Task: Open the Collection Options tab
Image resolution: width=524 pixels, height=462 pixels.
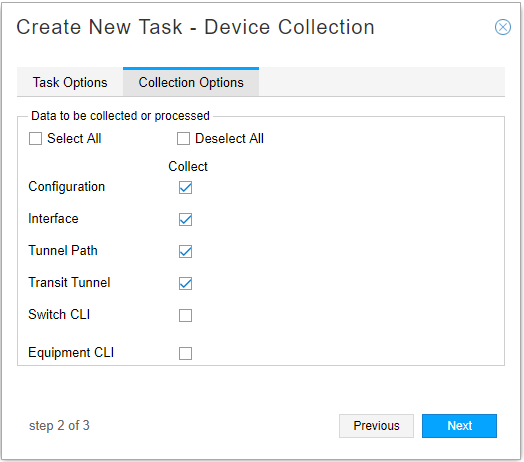Action: pos(191,82)
